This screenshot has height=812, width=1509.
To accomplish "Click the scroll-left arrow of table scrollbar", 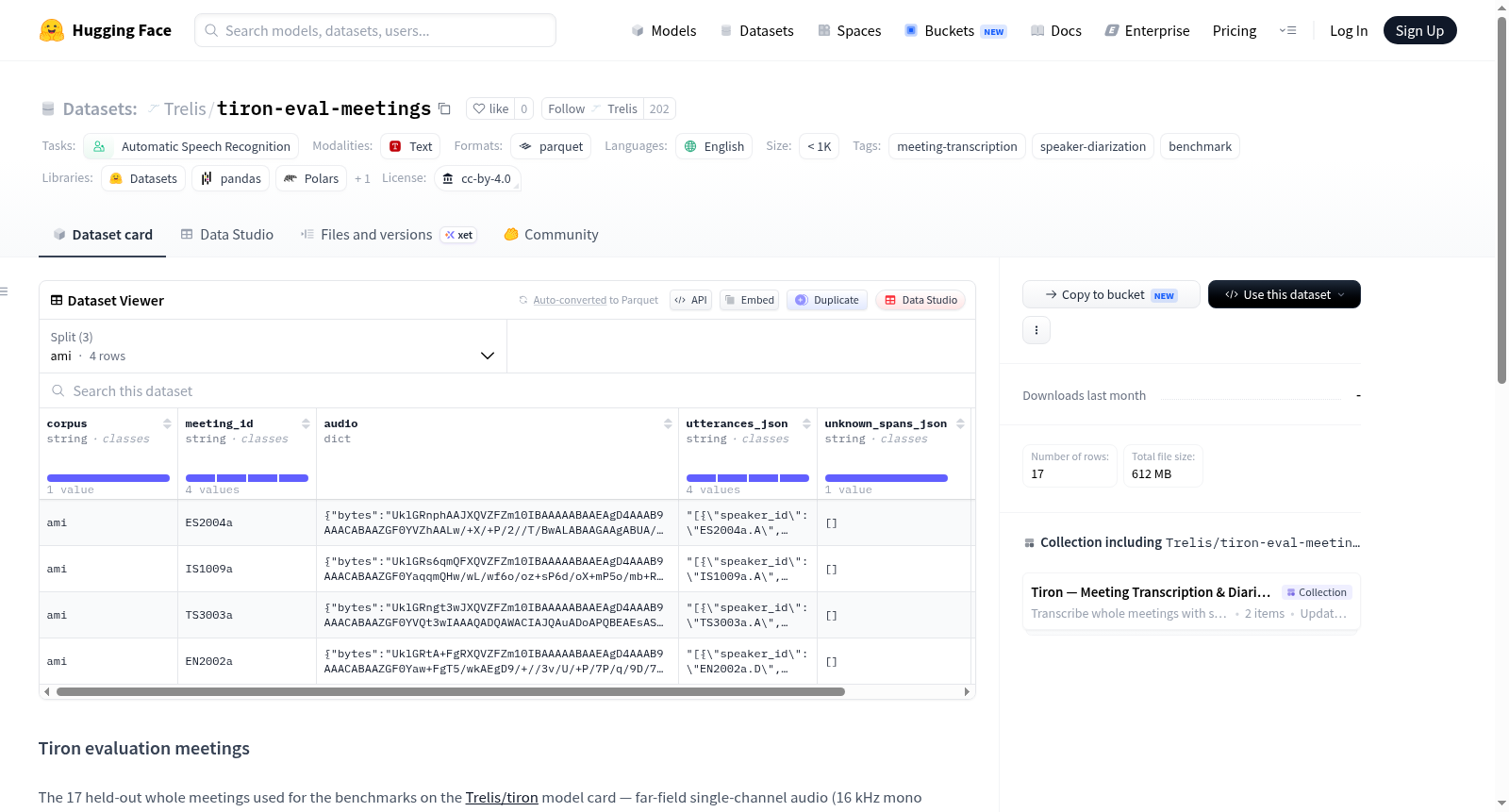I will pyautogui.click(x=46, y=691).
